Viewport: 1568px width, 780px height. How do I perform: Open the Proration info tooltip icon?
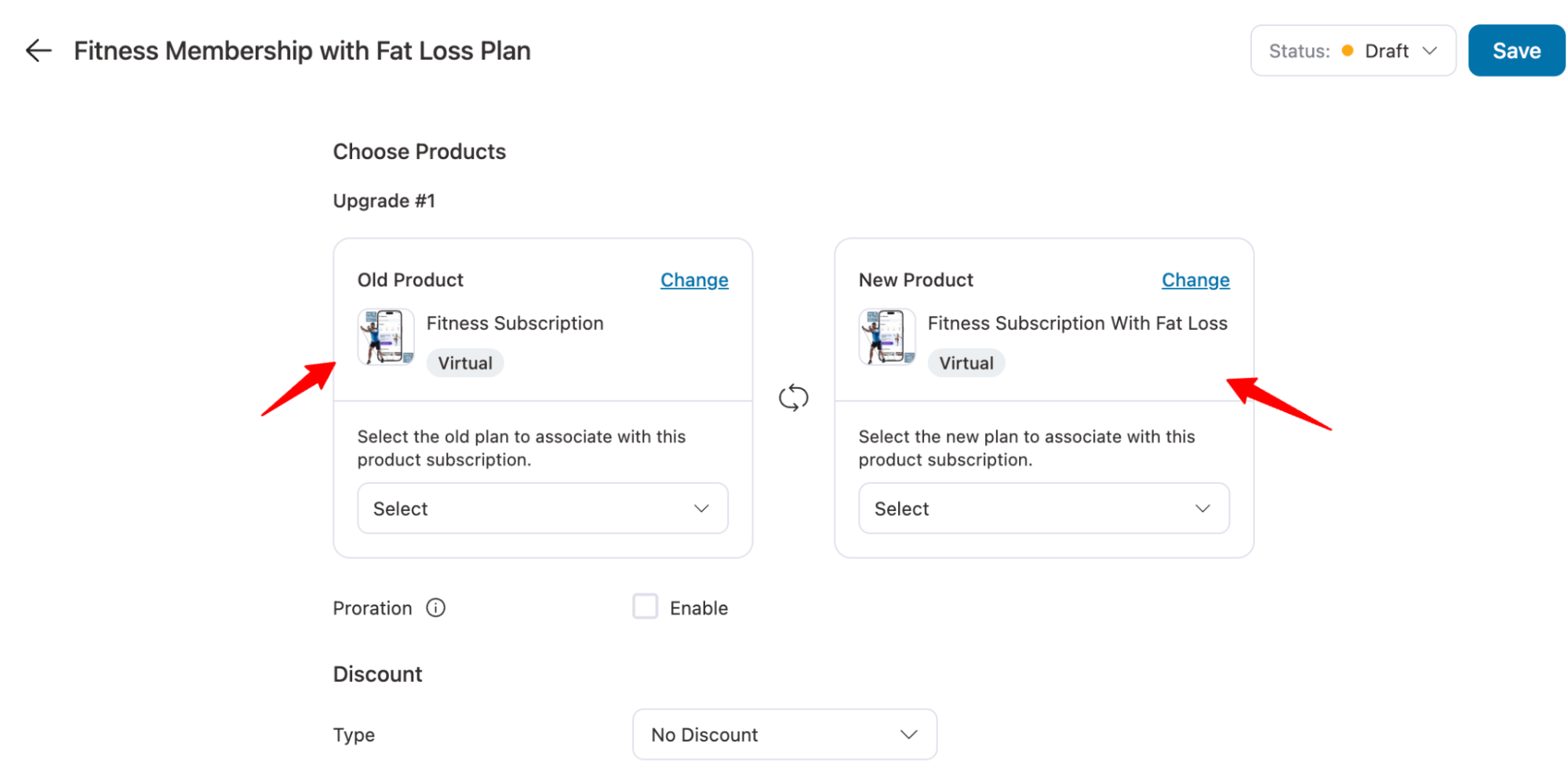pos(436,607)
